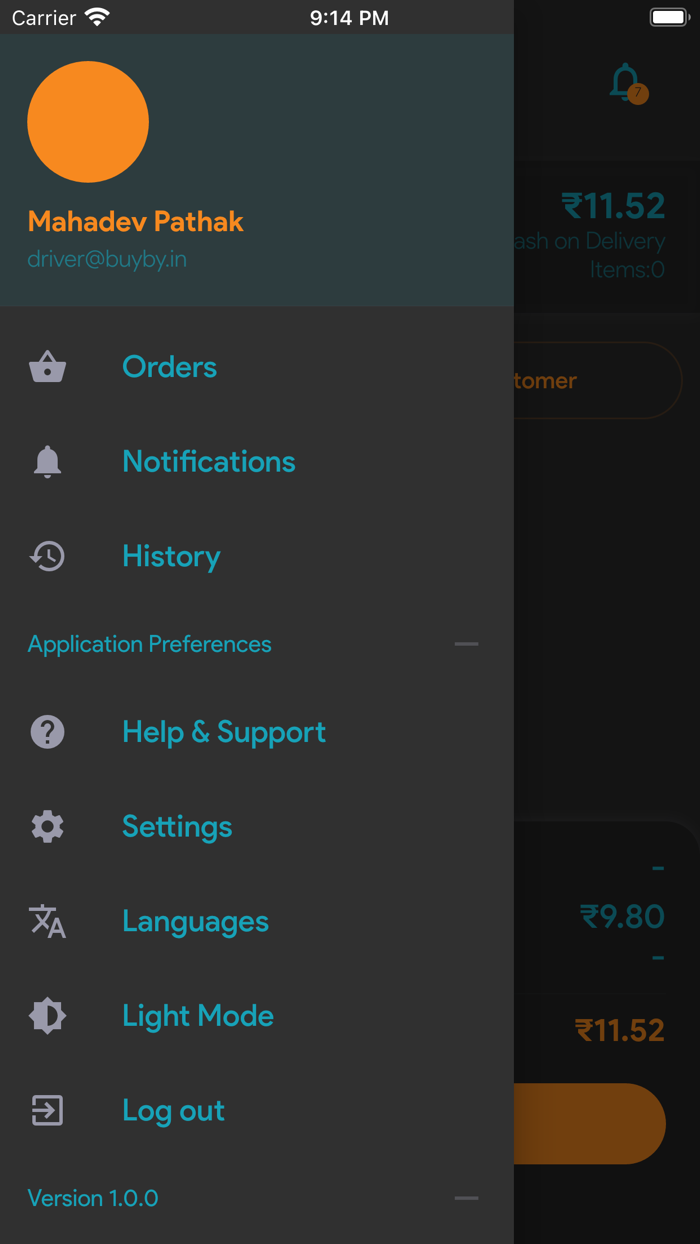Tap the Log out label

[x=173, y=1110]
